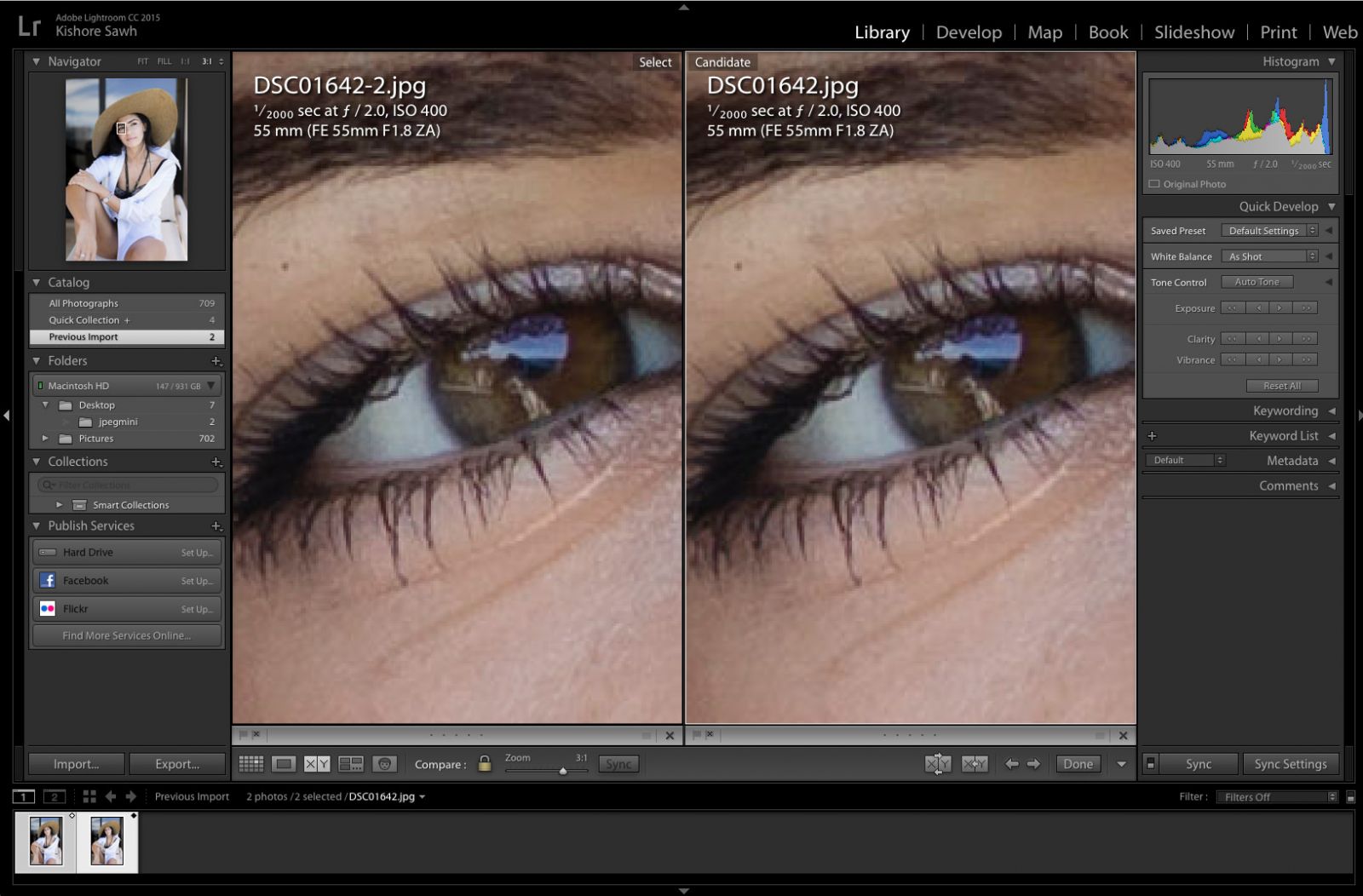Open the Slideshow module
Viewport: 1363px width, 896px height.
click(x=1193, y=32)
